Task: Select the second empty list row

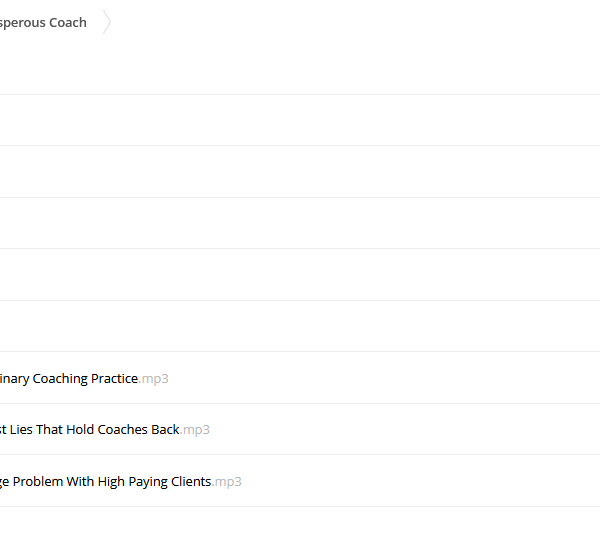Action: 300,171
